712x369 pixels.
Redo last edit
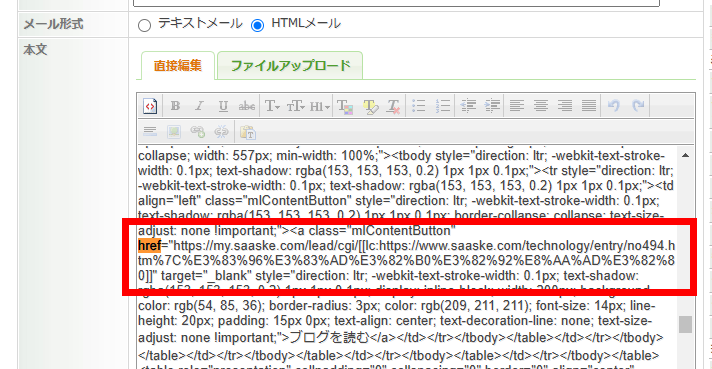(x=638, y=106)
